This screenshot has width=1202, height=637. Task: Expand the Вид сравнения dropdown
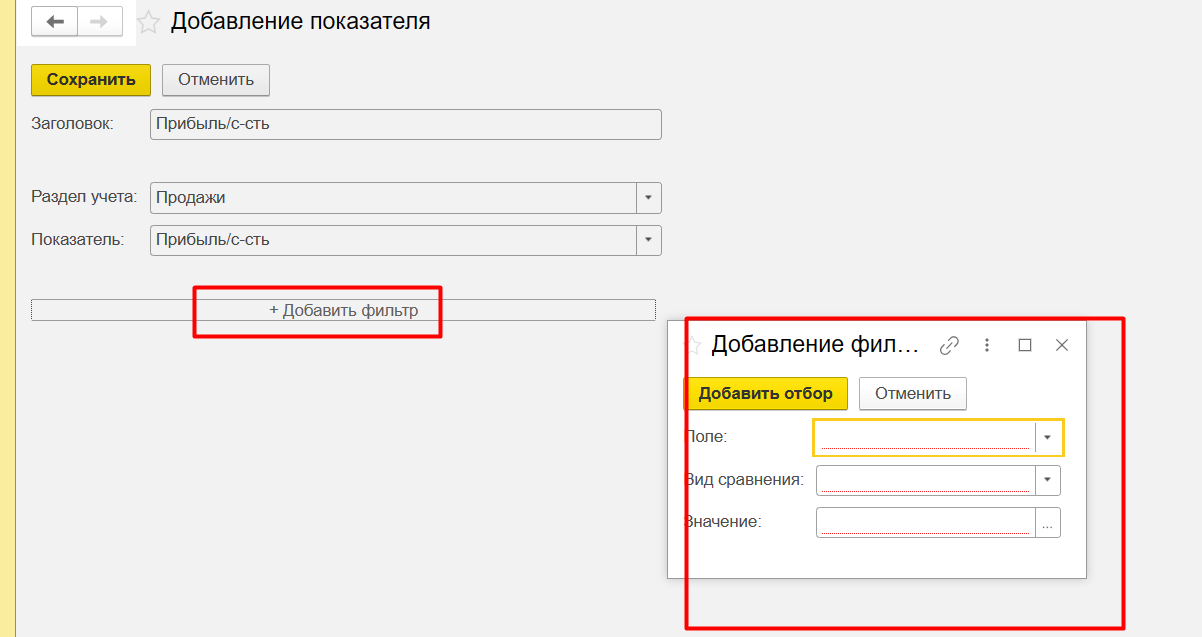[1047, 481]
